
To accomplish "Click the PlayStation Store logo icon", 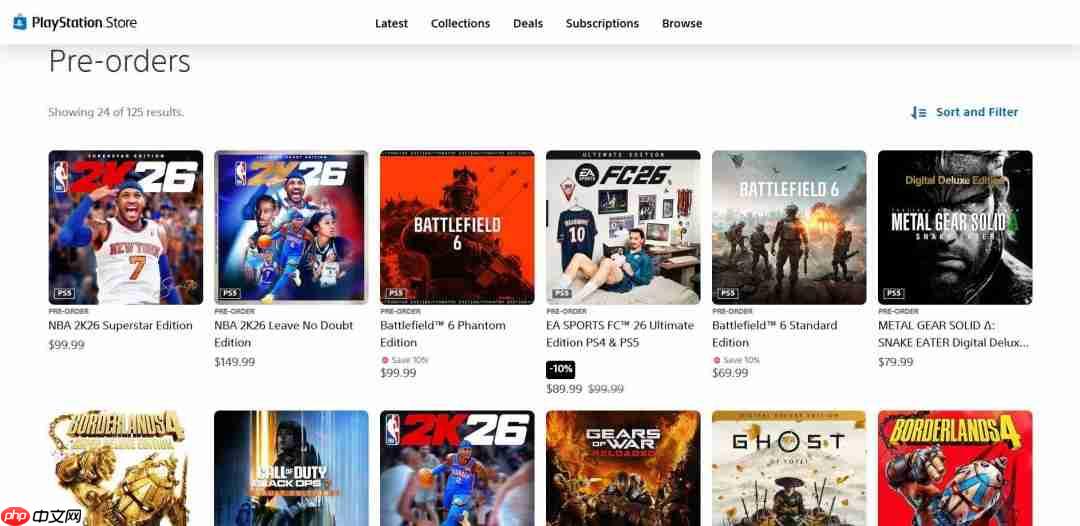I will [20, 23].
